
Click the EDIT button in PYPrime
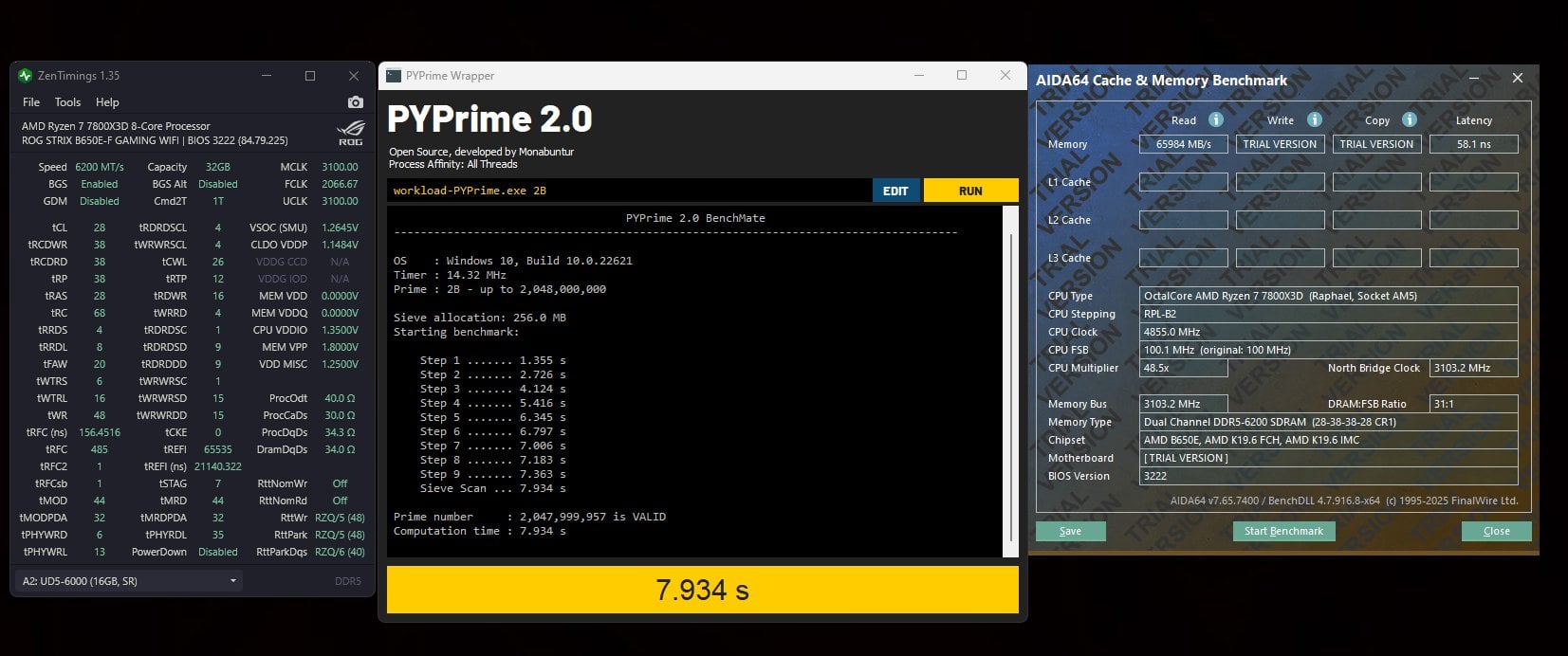[x=895, y=191]
